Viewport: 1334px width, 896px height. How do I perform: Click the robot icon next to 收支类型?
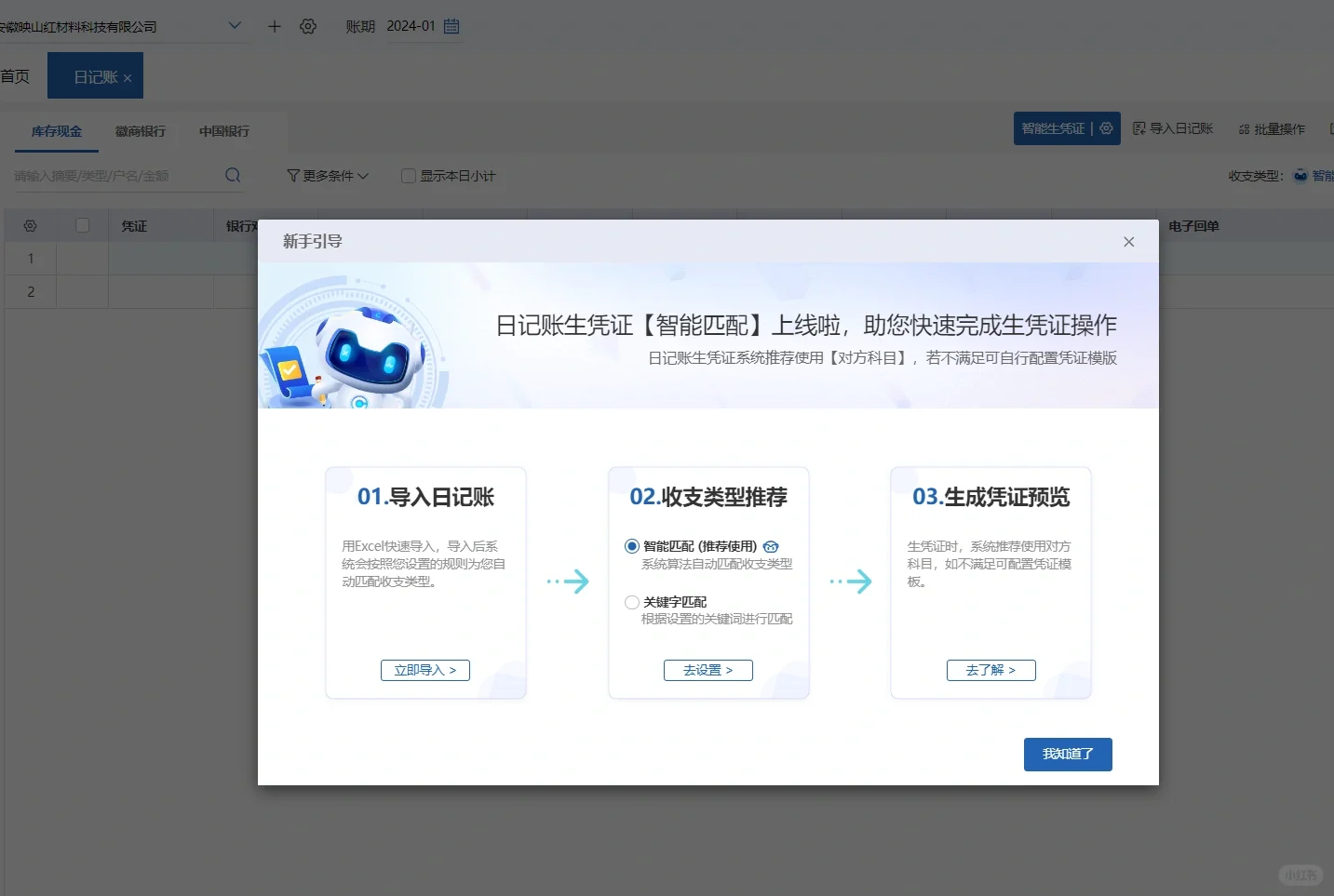coord(1300,175)
